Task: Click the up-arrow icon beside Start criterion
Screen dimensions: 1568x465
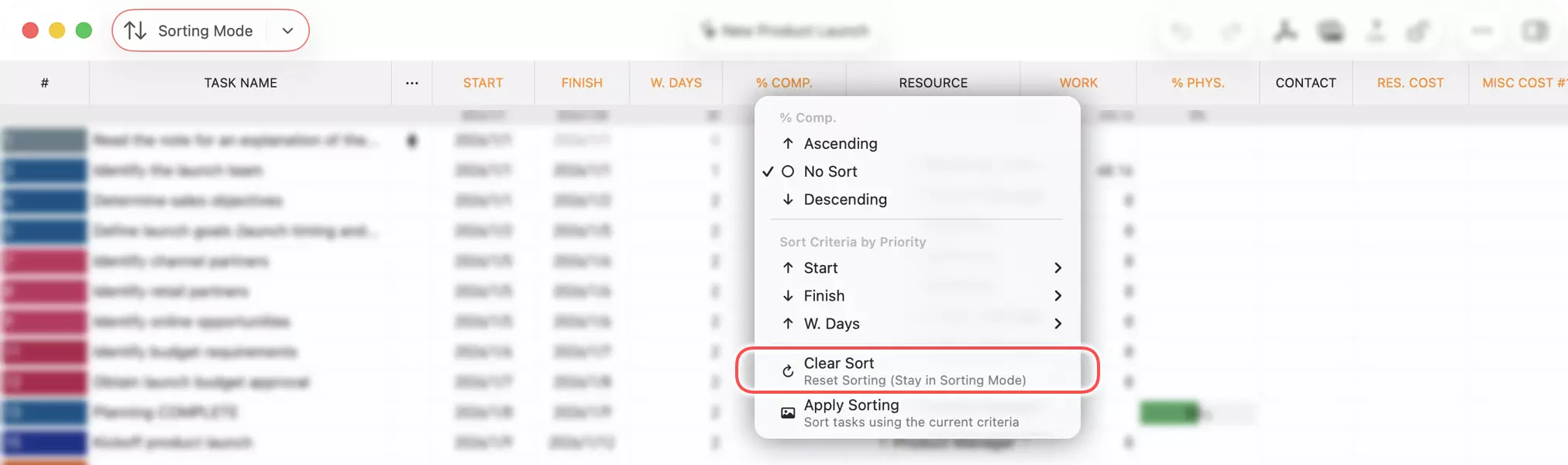Action: 788,268
